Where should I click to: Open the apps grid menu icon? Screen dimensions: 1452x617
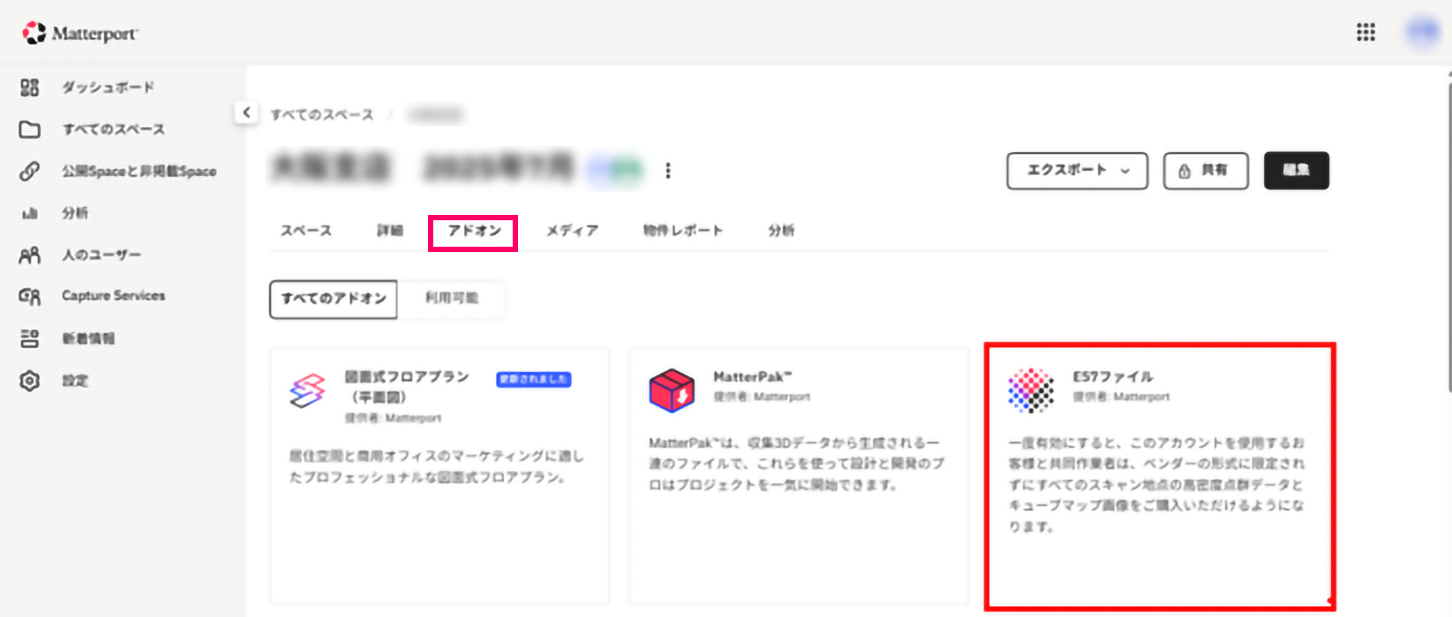pos(1365,32)
